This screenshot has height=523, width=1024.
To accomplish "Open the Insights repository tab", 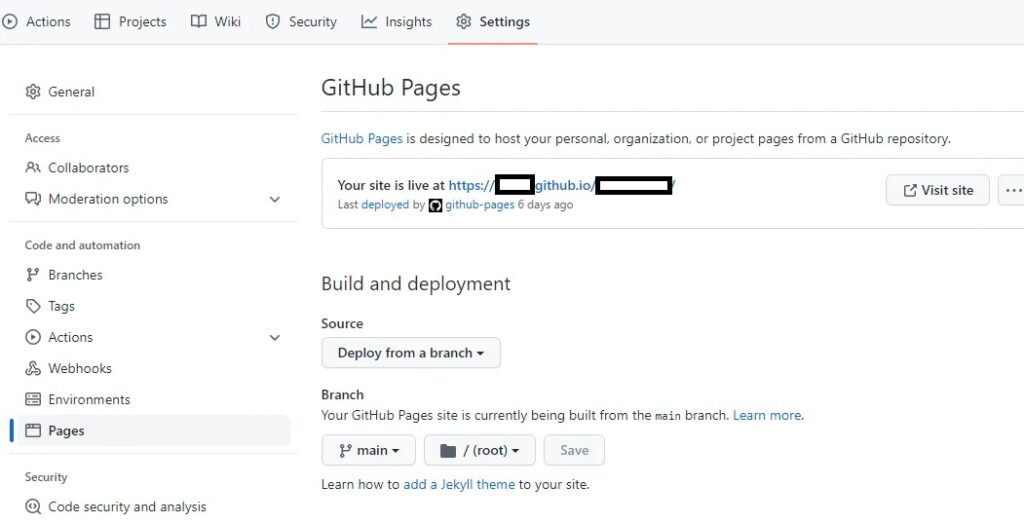I will (396, 22).
